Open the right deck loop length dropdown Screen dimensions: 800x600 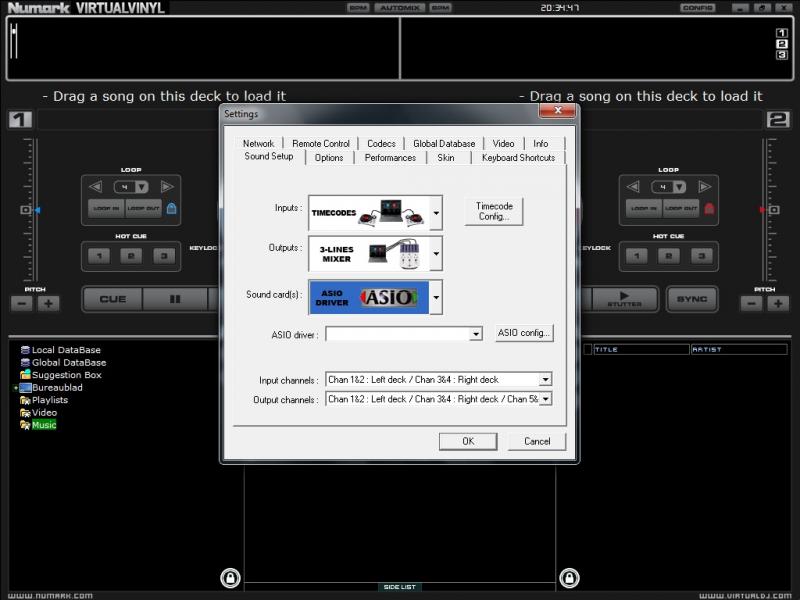(x=680, y=187)
